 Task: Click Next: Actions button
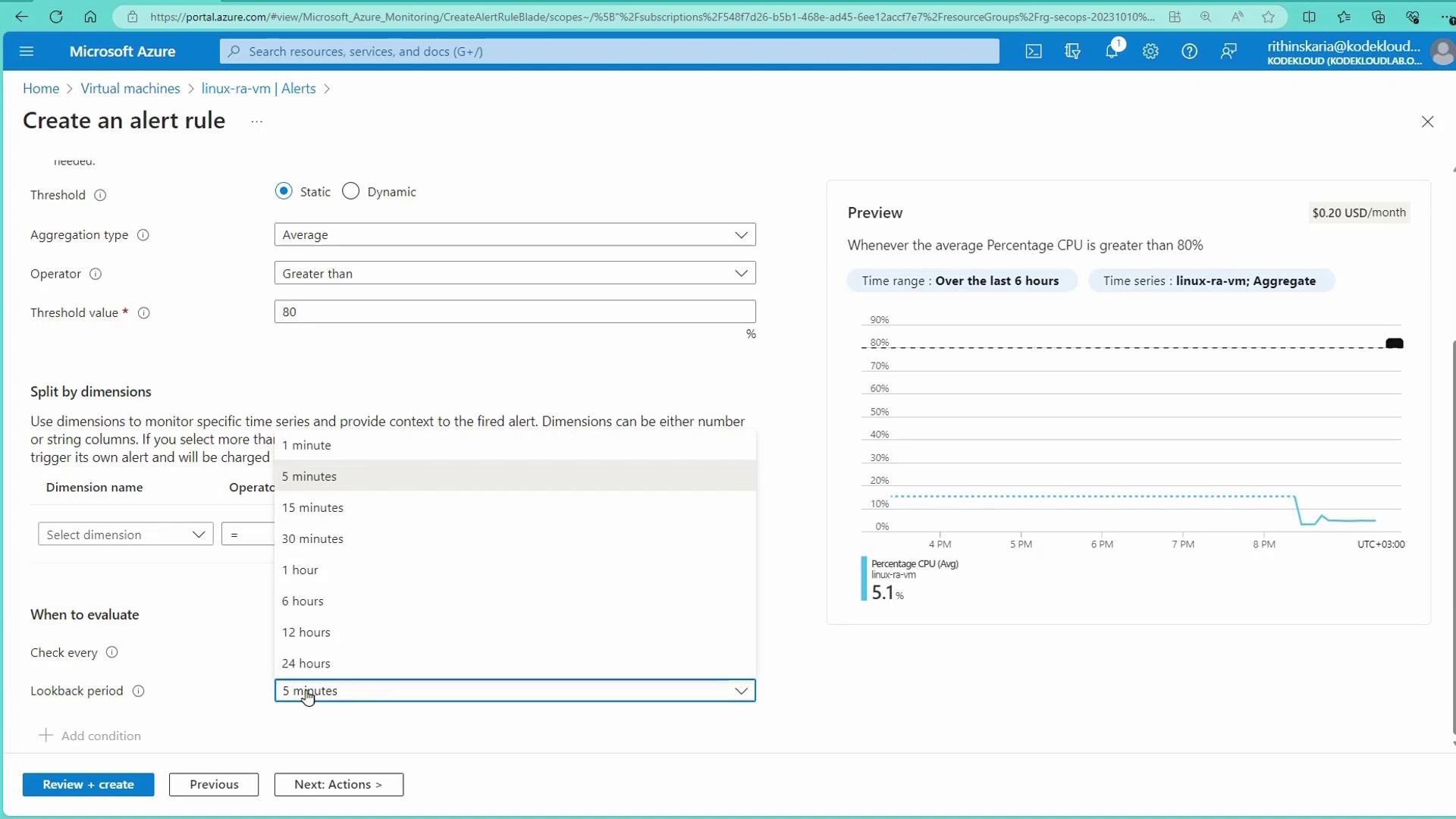click(x=338, y=785)
